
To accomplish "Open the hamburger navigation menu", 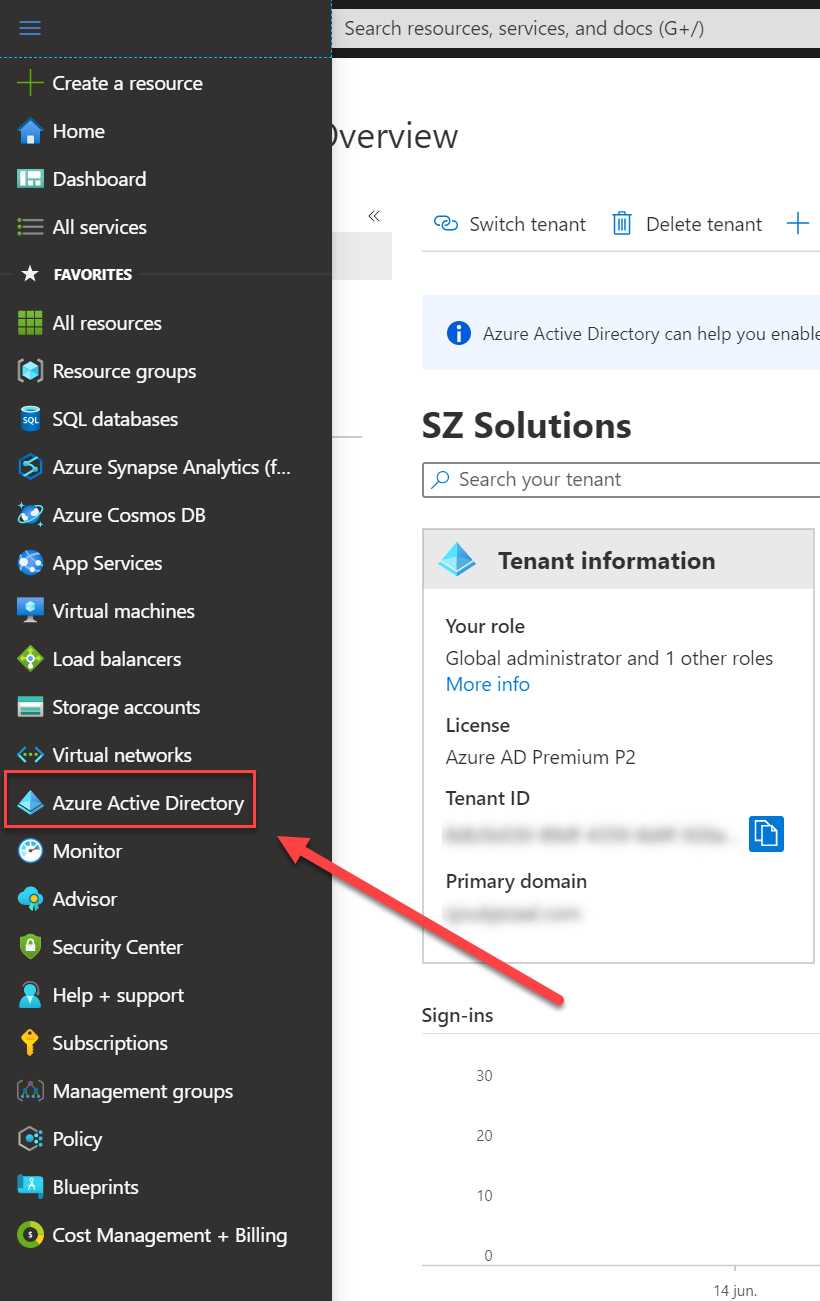I will pos(30,28).
